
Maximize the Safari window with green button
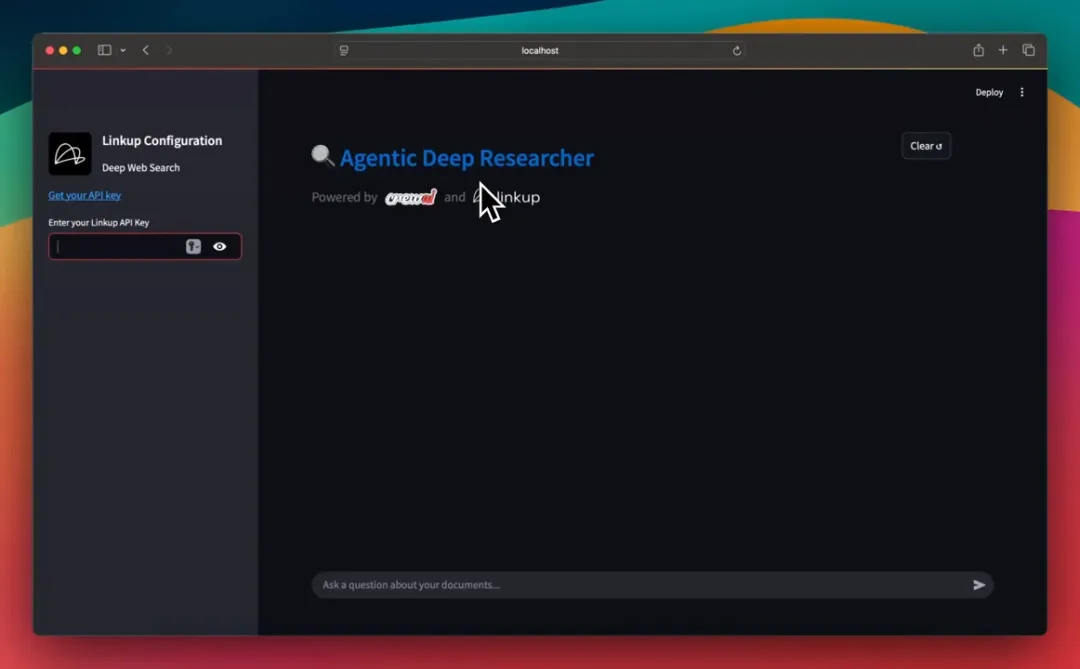(77, 50)
